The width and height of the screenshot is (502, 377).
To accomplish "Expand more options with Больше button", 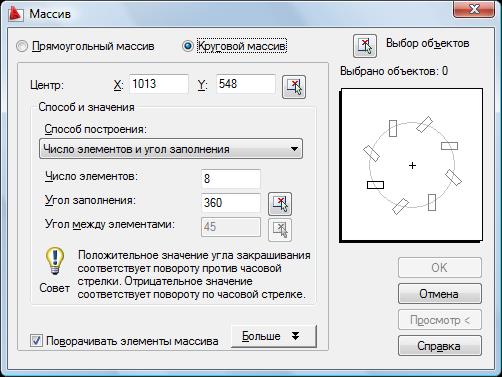I will pos(273,336).
